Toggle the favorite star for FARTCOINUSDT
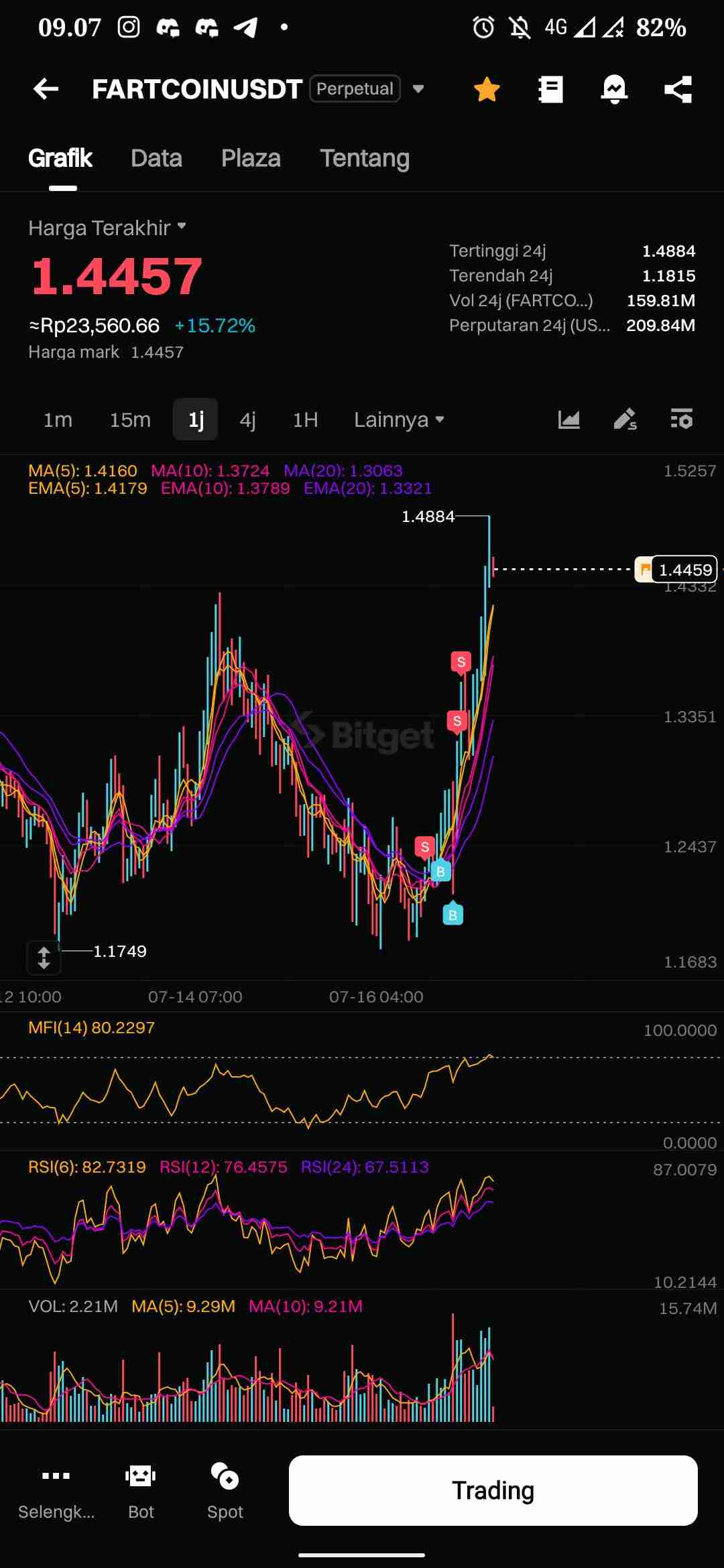Image resolution: width=724 pixels, height=1568 pixels. coord(487,89)
